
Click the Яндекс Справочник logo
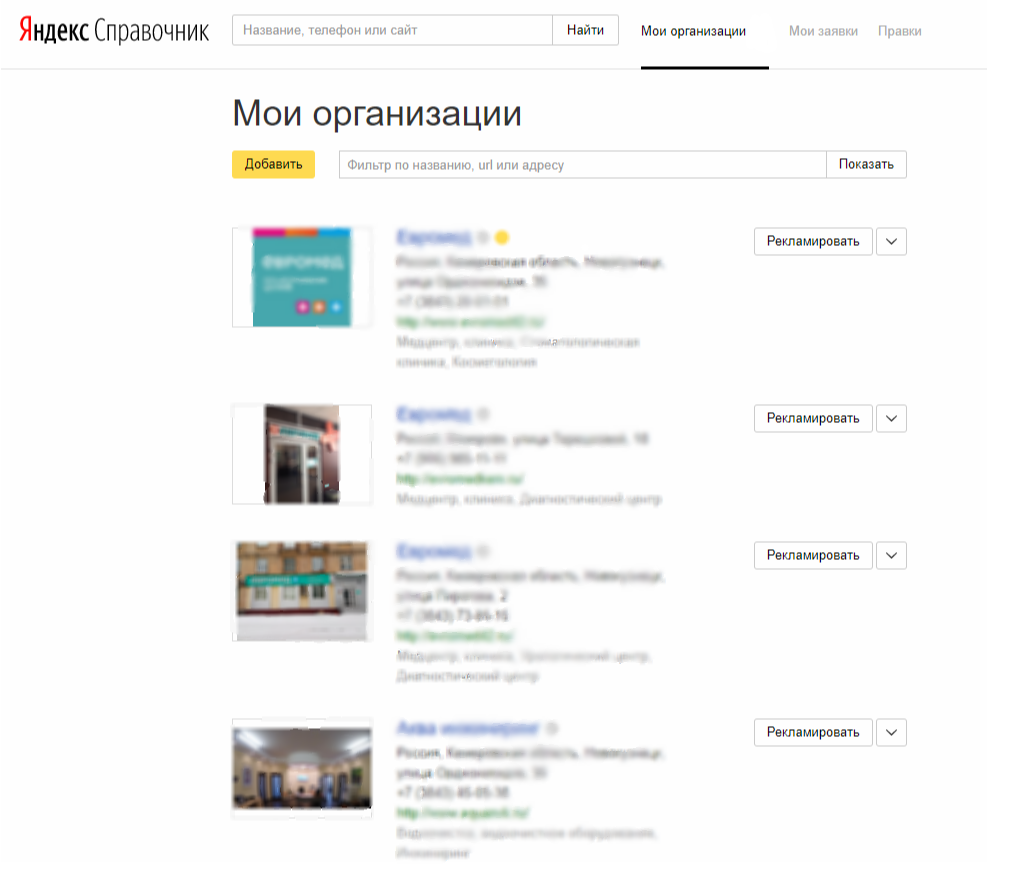pyautogui.click(x=114, y=30)
